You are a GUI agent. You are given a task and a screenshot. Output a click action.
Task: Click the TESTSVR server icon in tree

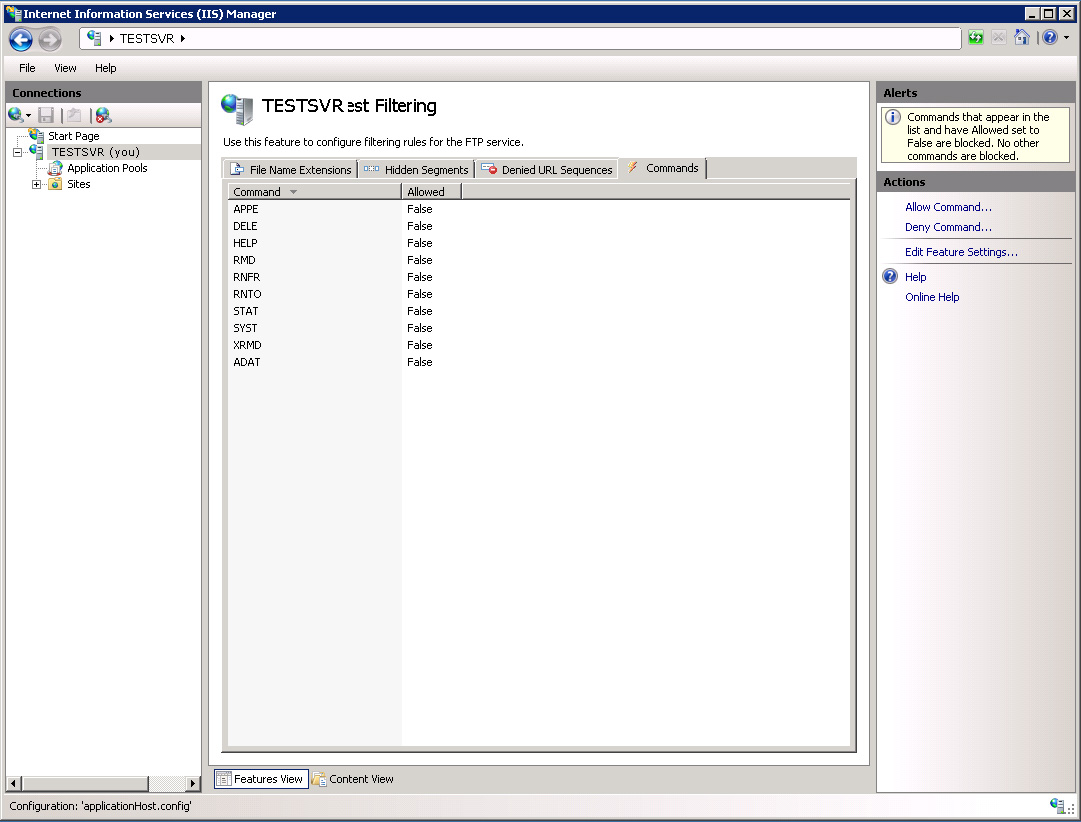click(37, 152)
